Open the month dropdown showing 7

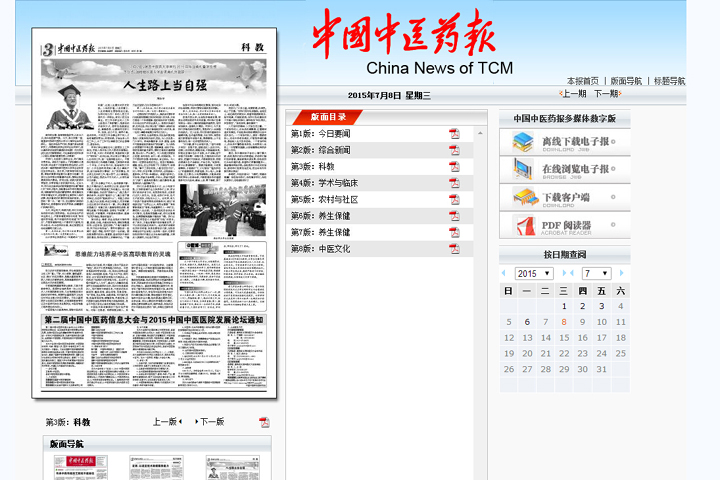click(x=596, y=273)
